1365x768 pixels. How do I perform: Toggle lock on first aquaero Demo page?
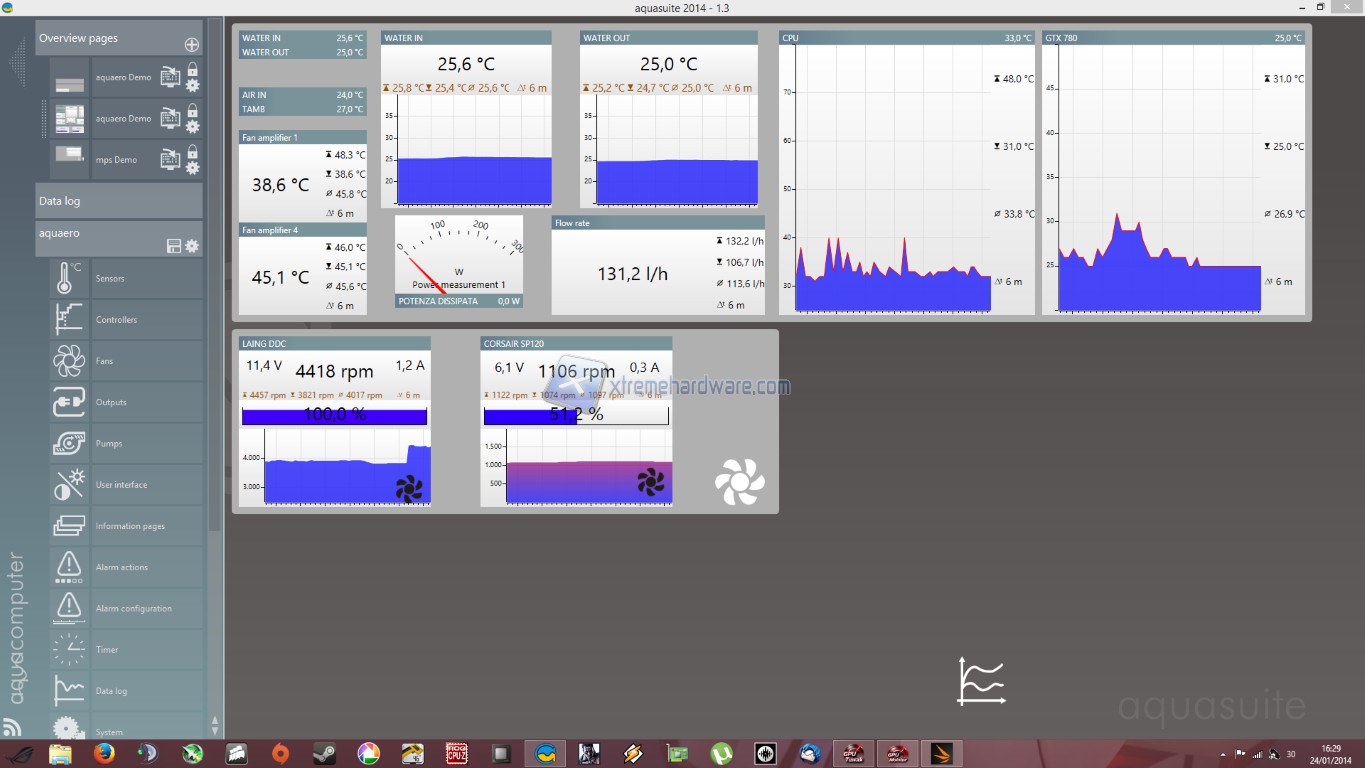click(192, 70)
